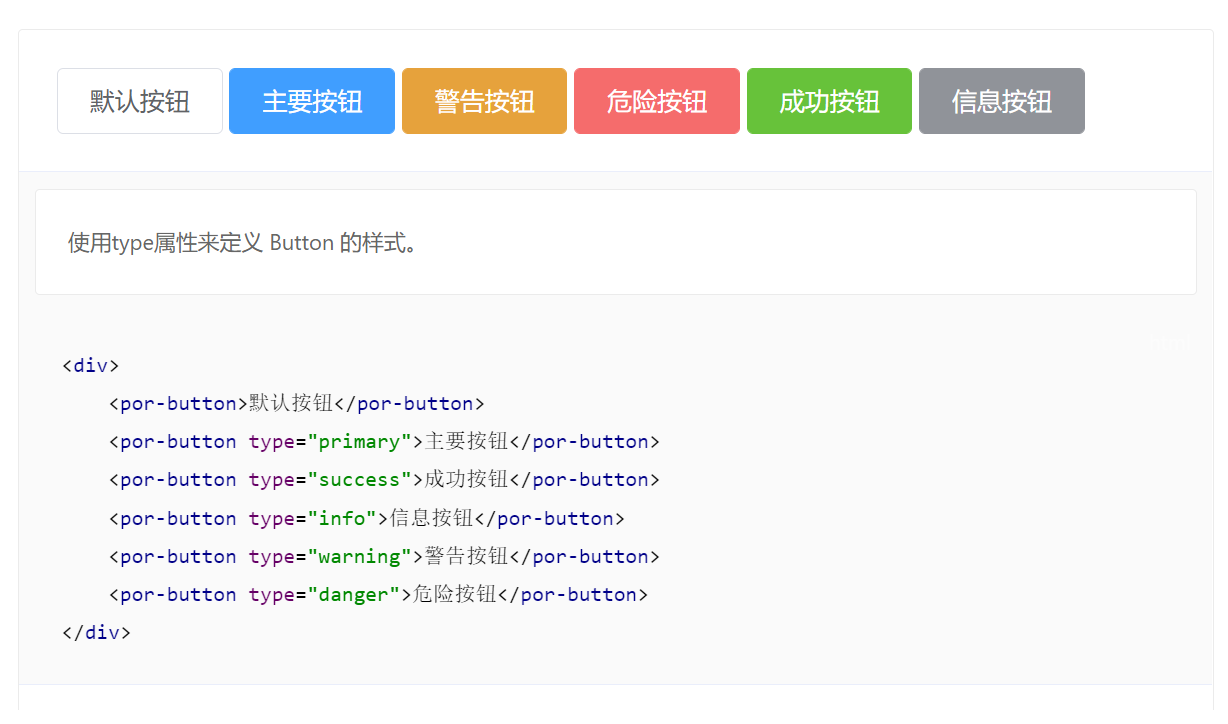Click the code line with type="info"
Screen dimensions: 1228x724
click(x=367, y=518)
